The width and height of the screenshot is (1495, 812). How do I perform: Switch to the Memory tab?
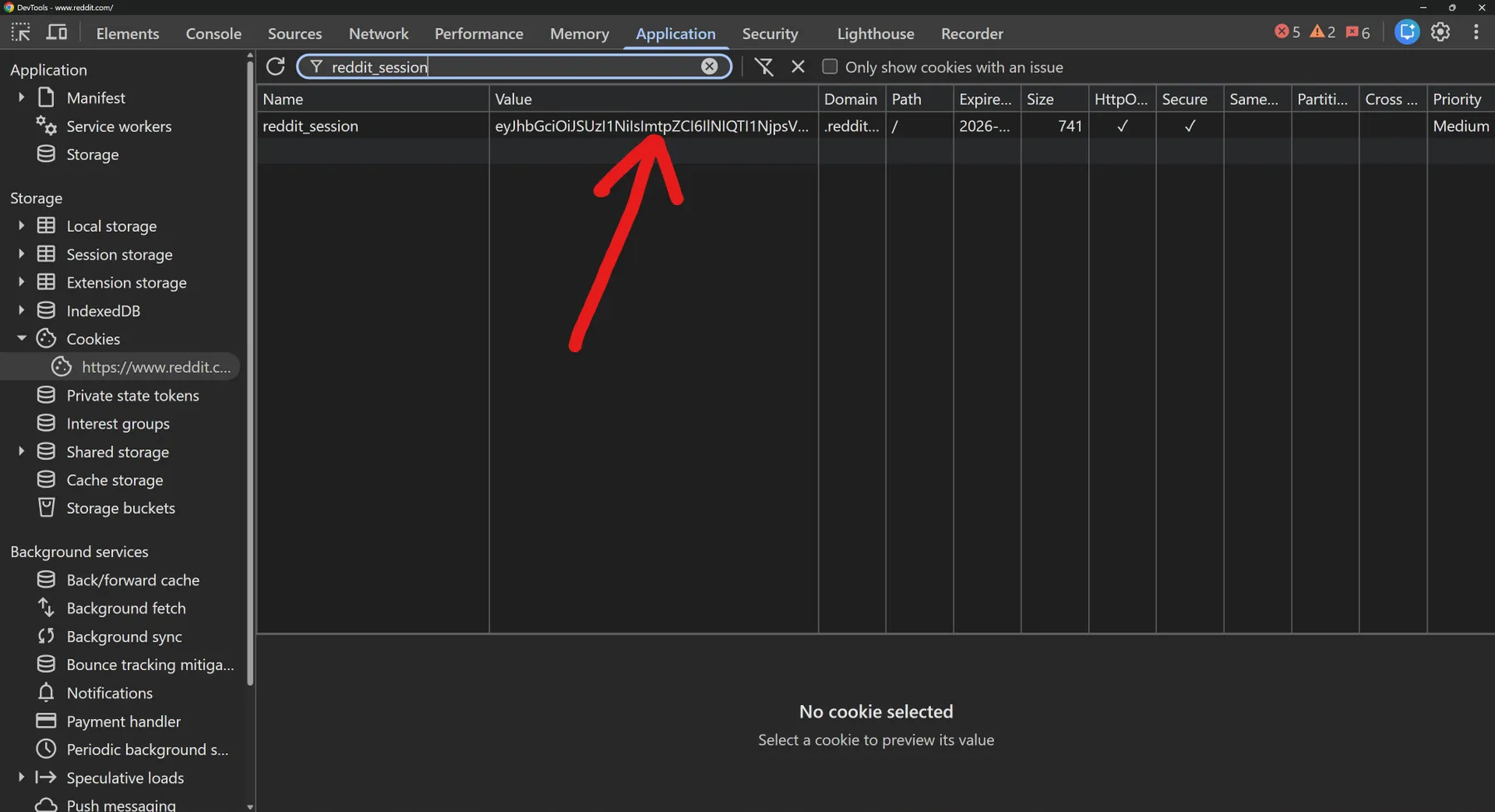tap(580, 33)
